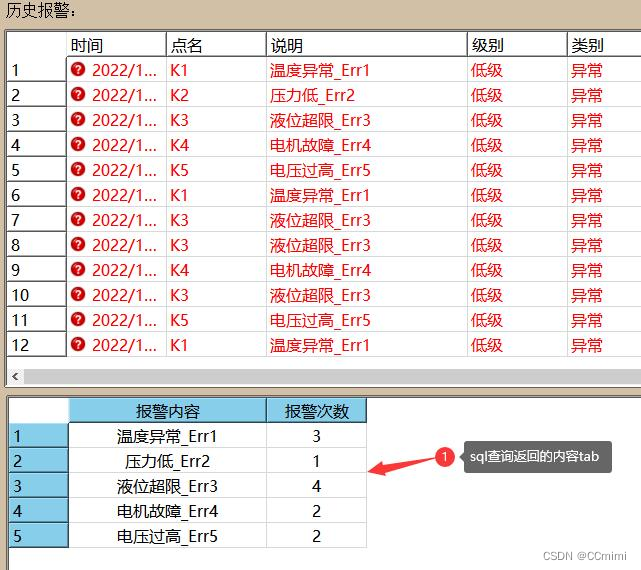
Task: Click the red alarm icon in history row 9
Action: [78, 269]
